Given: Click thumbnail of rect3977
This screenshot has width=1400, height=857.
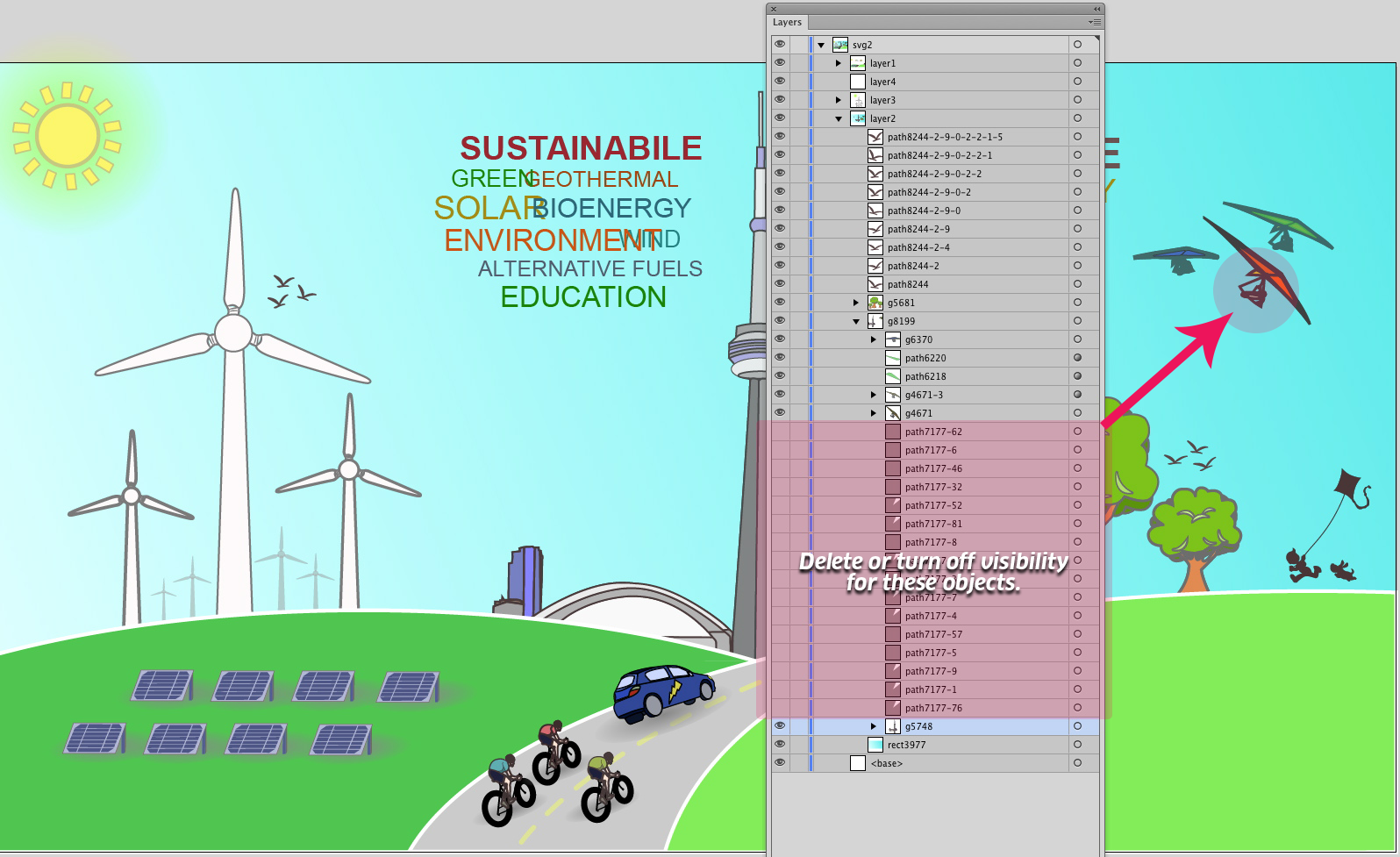Looking at the screenshot, I should [x=875, y=745].
